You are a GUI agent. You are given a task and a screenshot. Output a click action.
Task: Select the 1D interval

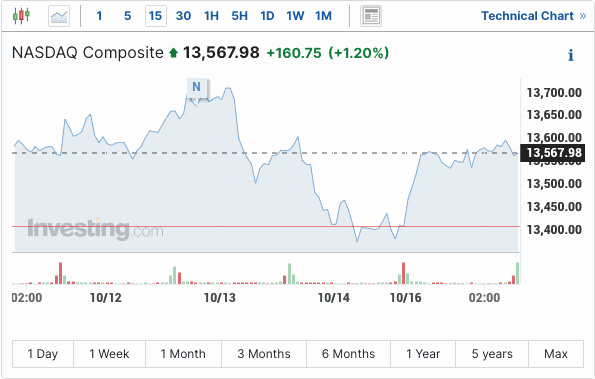click(267, 16)
